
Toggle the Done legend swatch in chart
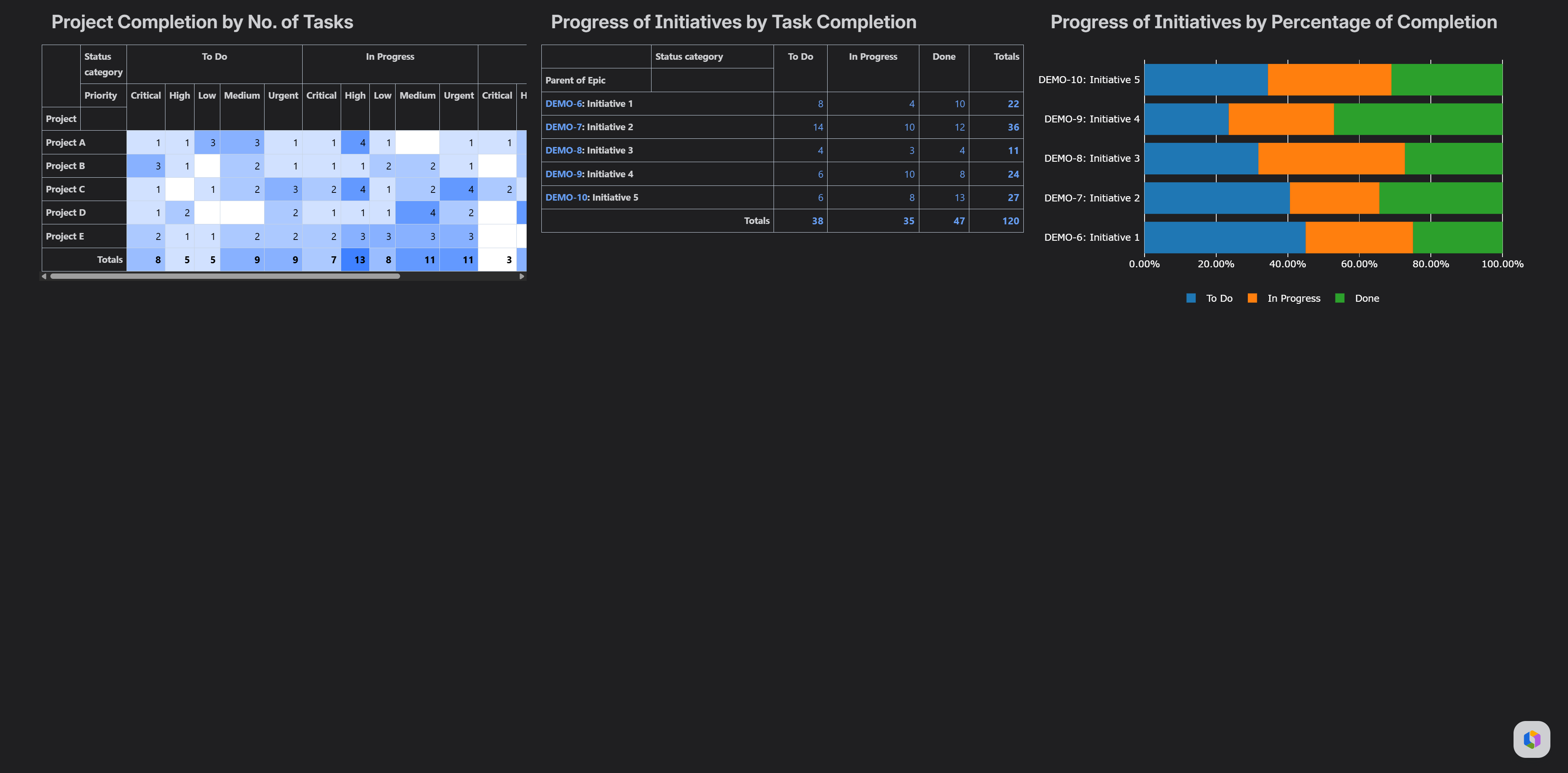pyautogui.click(x=1340, y=298)
